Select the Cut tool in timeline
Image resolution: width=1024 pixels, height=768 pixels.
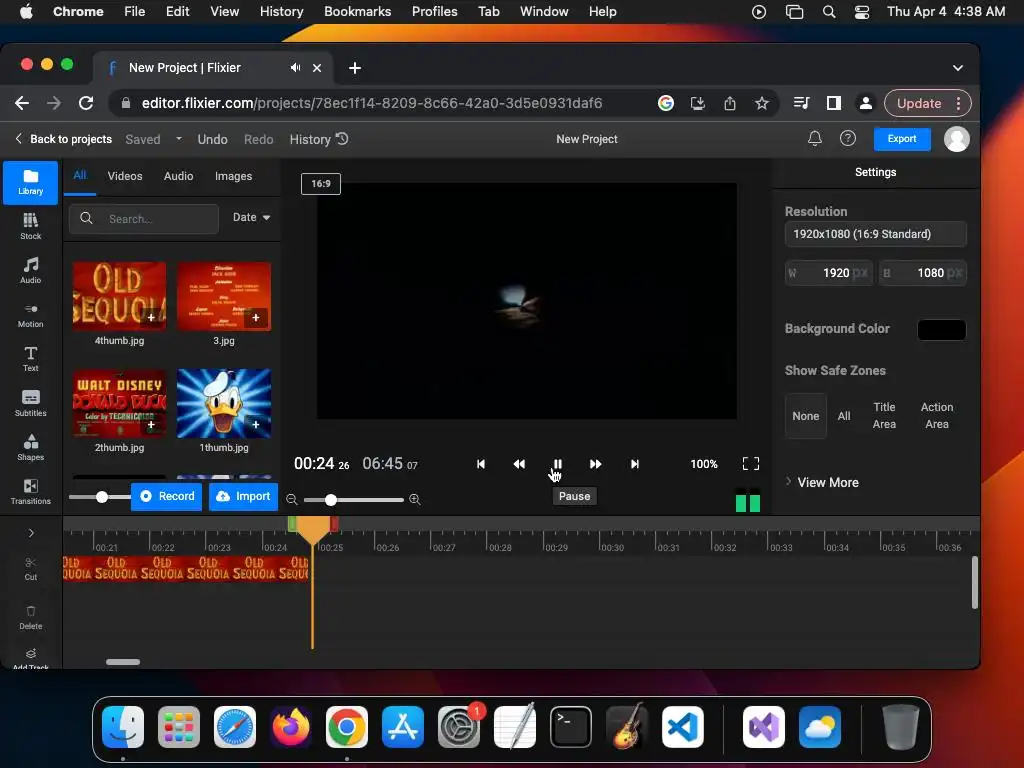31,569
